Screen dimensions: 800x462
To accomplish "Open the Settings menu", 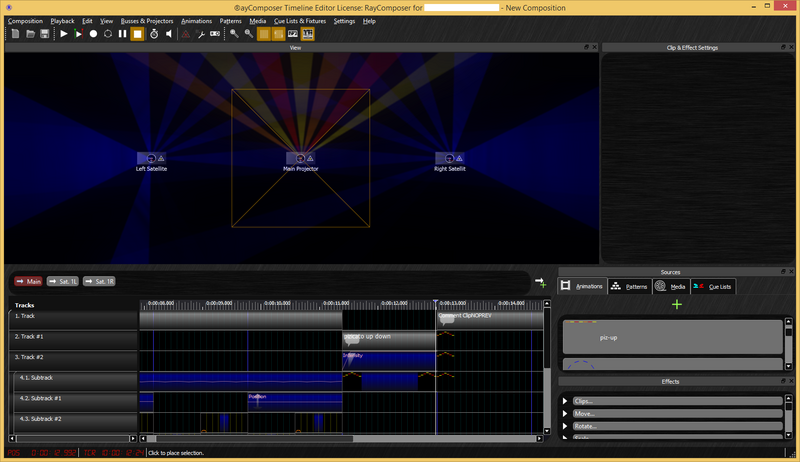I will [x=344, y=21].
